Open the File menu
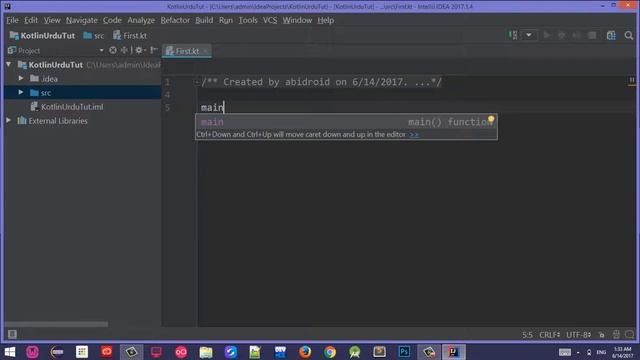 click(x=12, y=20)
